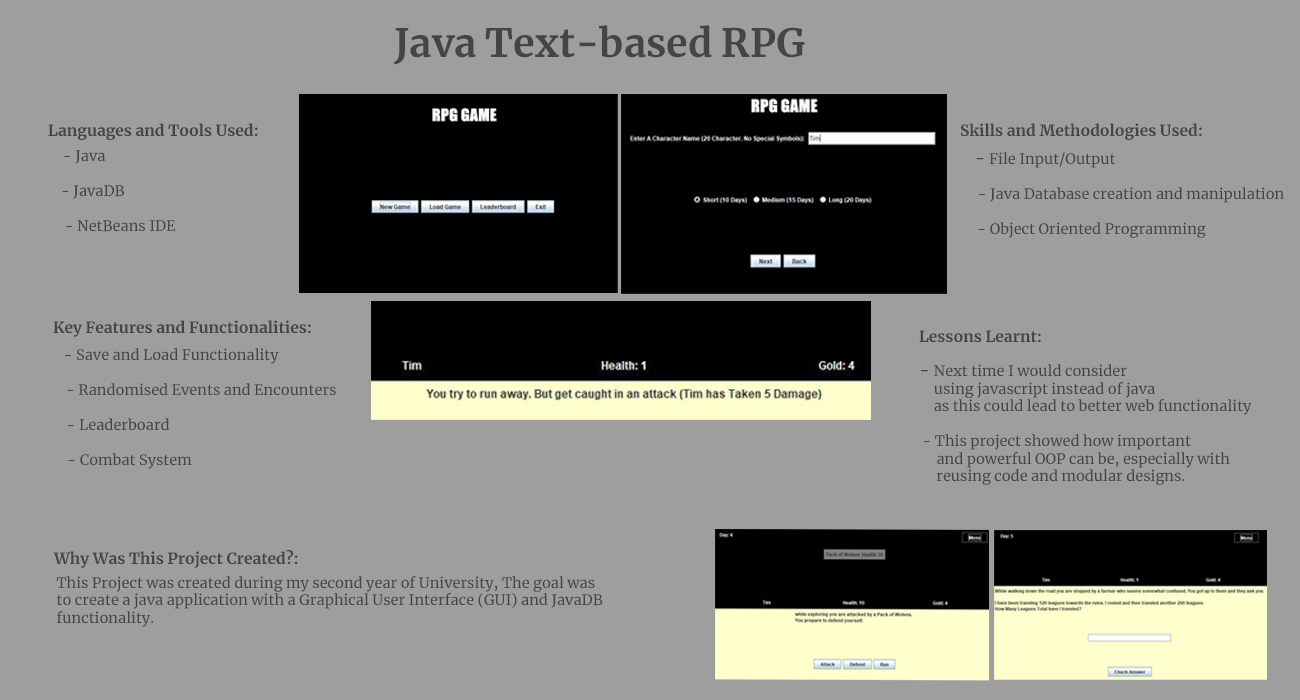Click the Java Text-based RPG title
Screen dimensions: 1300x700
tap(599, 44)
